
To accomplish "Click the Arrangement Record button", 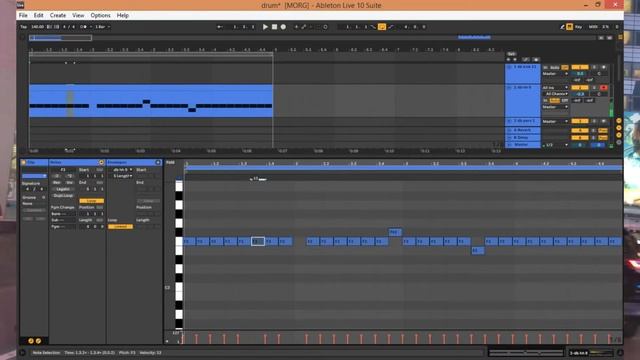I will click(283, 27).
